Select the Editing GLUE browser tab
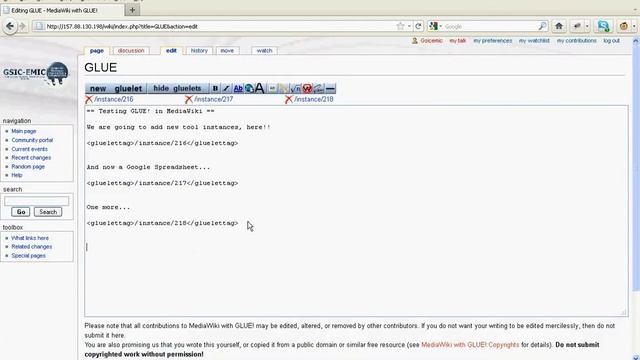The image size is (640, 360). [62, 10]
